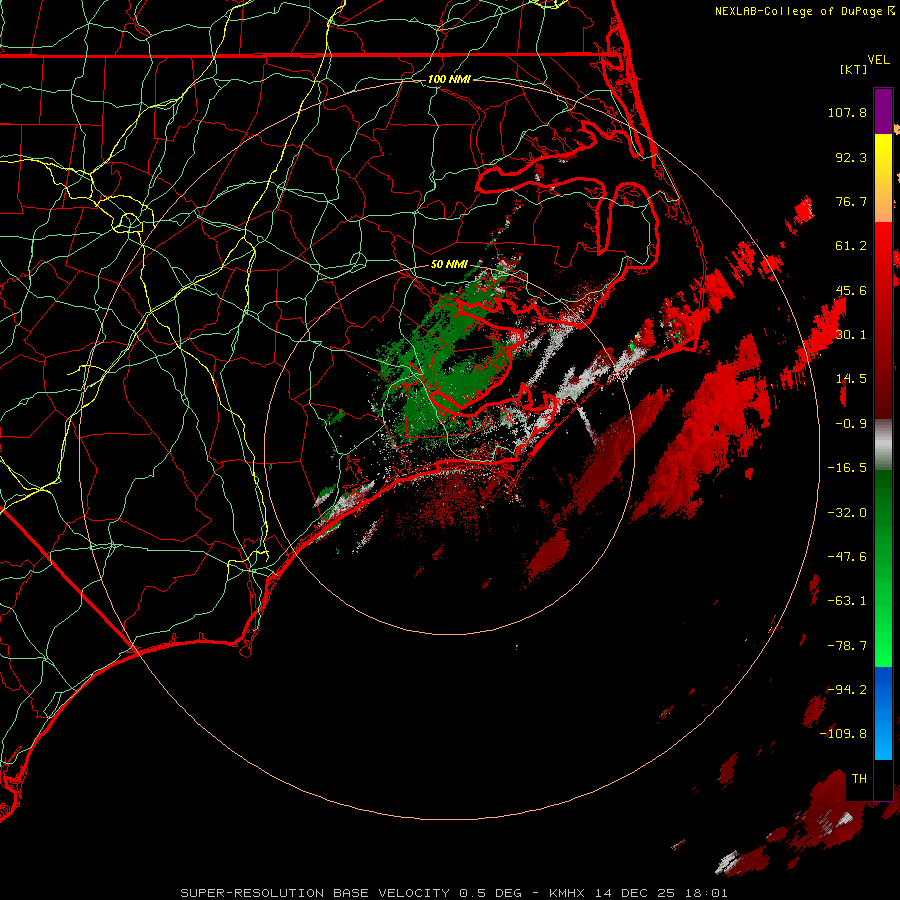Click the 50 NMI range ring label
The height and width of the screenshot is (900, 900).
click(x=449, y=264)
